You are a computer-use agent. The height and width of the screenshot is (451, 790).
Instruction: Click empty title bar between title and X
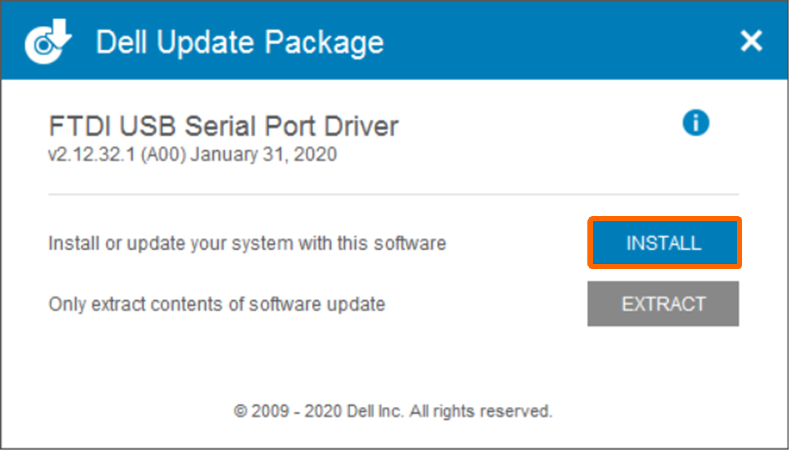tap(560, 43)
